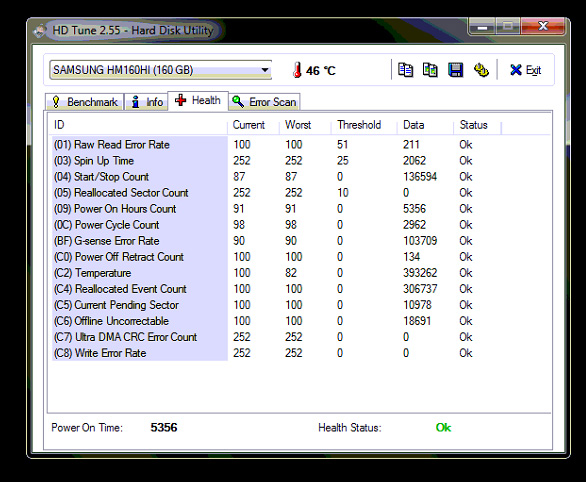Screen dimensions: 586x482
Task: Click the 46 °C temperature reading
Action: [321, 71]
